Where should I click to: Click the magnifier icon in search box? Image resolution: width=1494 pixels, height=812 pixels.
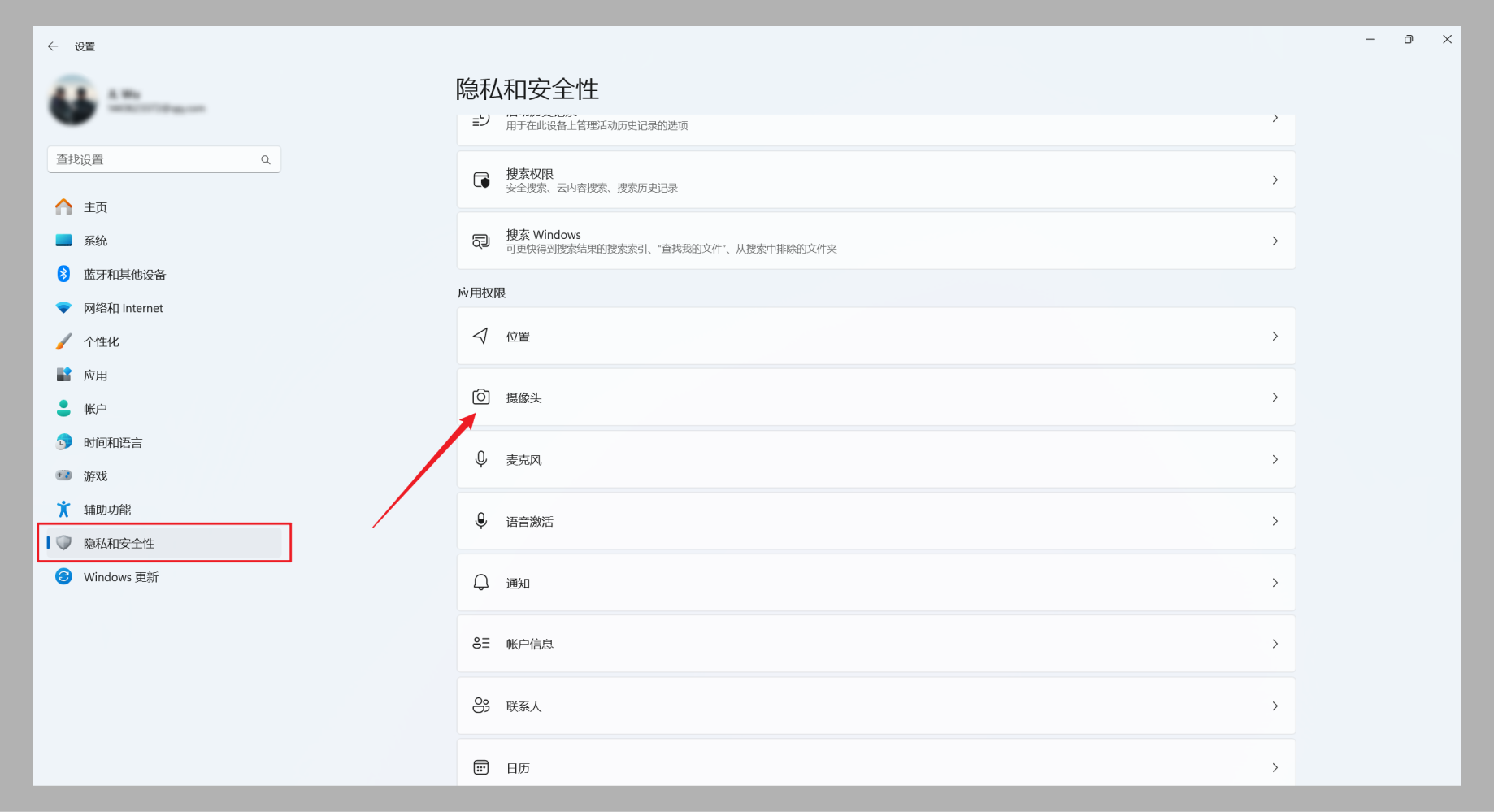click(266, 160)
